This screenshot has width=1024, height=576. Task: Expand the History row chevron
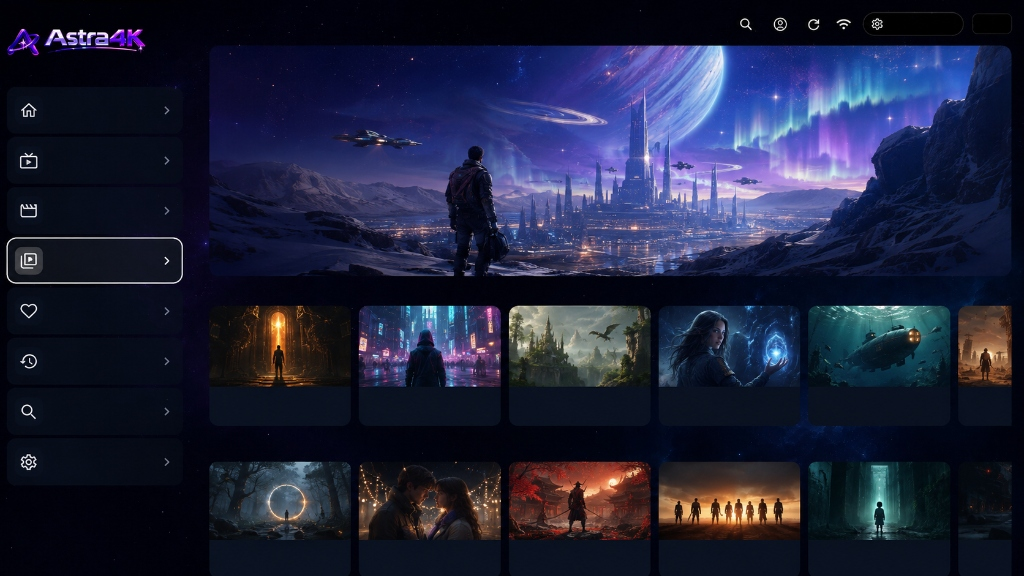(167, 361)
